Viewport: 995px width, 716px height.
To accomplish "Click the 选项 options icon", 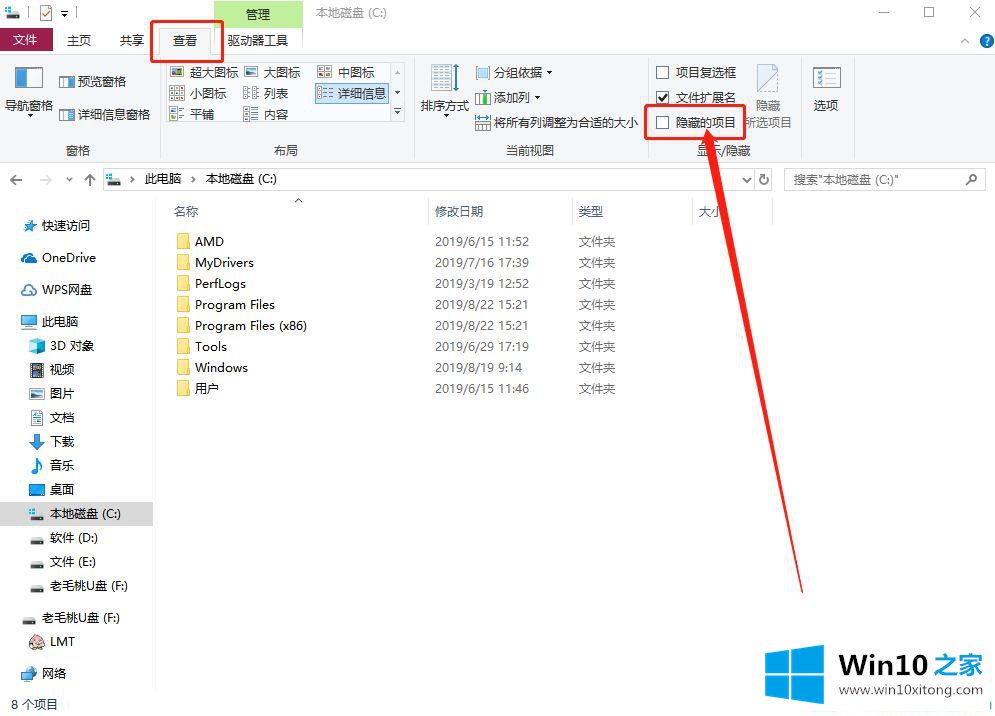I will click(825, 88).
